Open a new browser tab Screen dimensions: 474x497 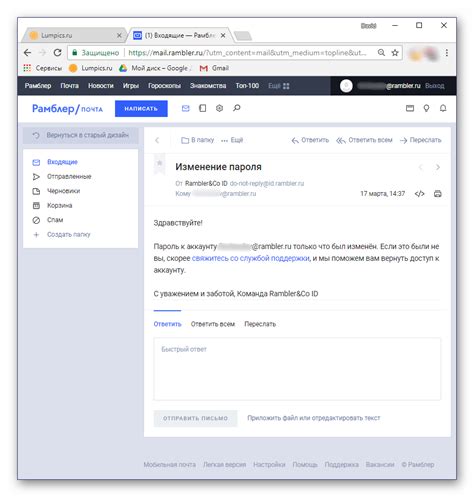[x=243, y=36]
